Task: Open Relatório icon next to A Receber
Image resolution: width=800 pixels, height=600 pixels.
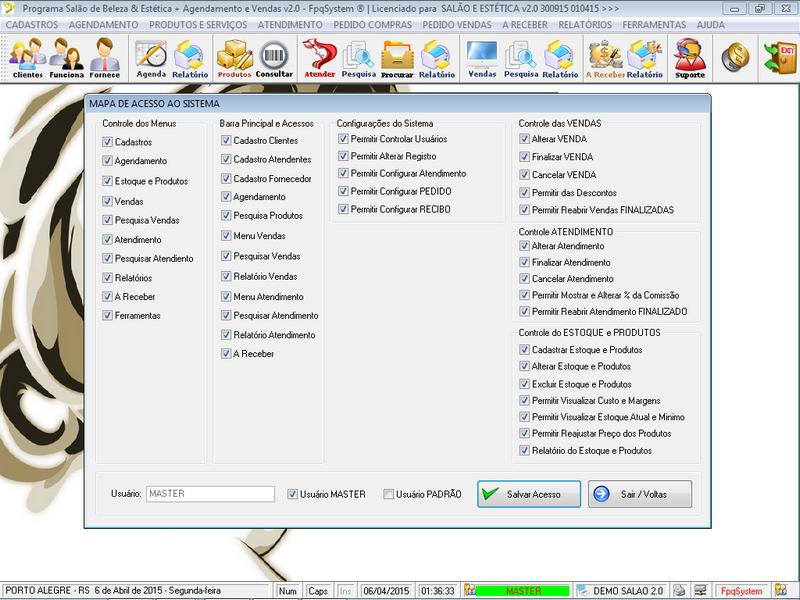Action: pos(644,58)
